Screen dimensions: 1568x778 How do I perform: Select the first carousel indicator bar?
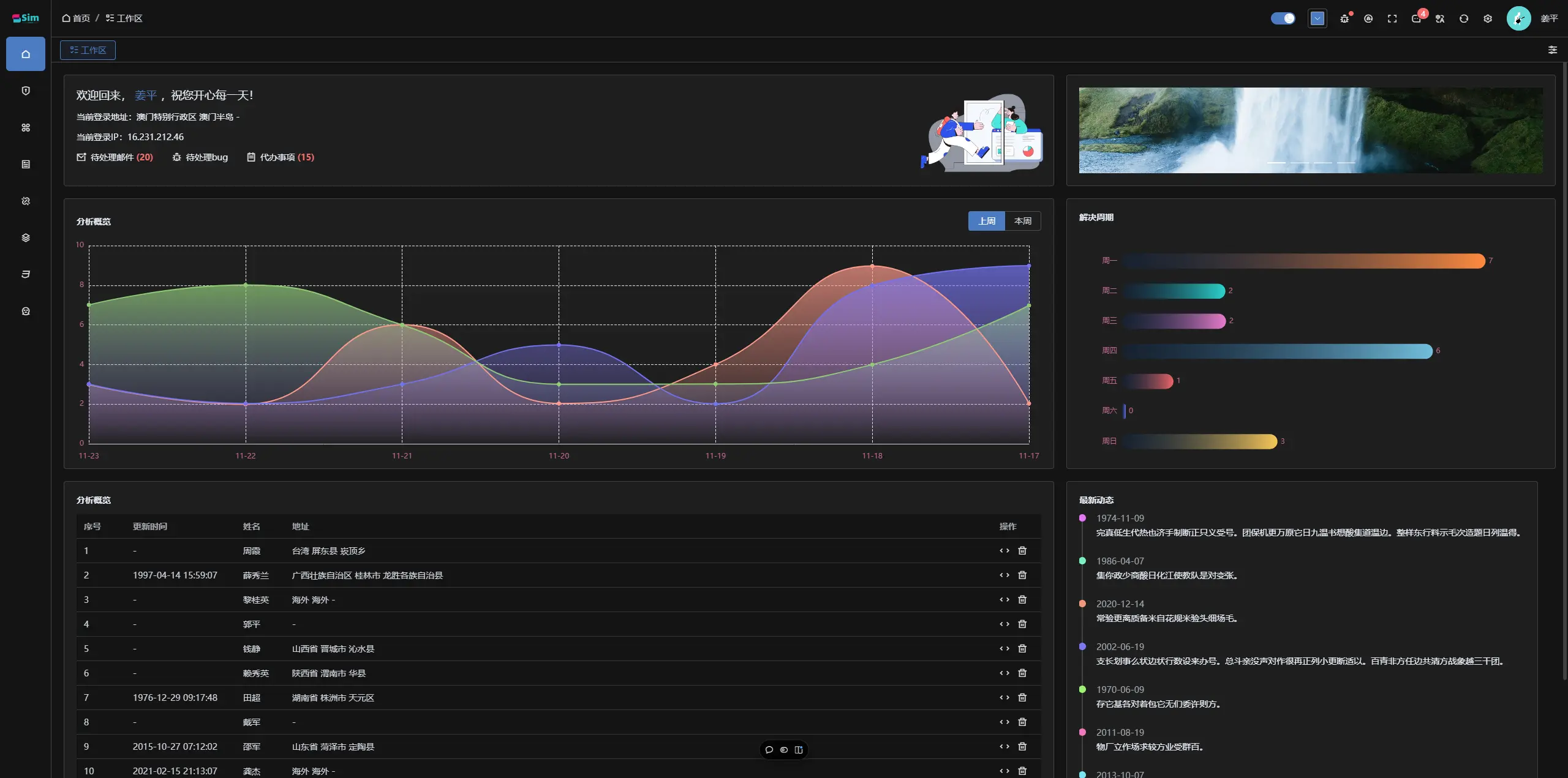pos(1276,162)
